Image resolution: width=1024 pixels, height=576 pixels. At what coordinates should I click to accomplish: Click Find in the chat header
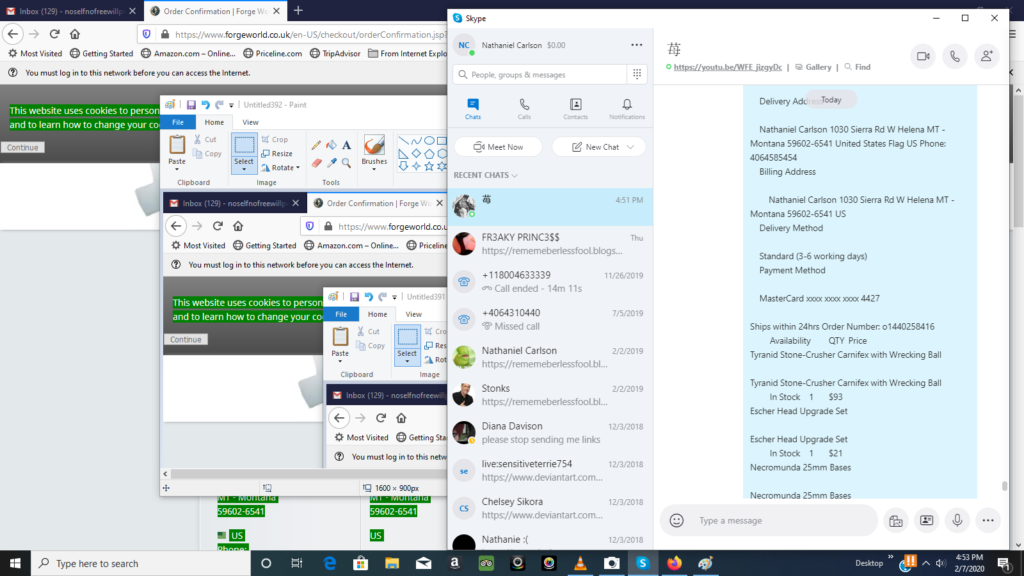(857, 67)
